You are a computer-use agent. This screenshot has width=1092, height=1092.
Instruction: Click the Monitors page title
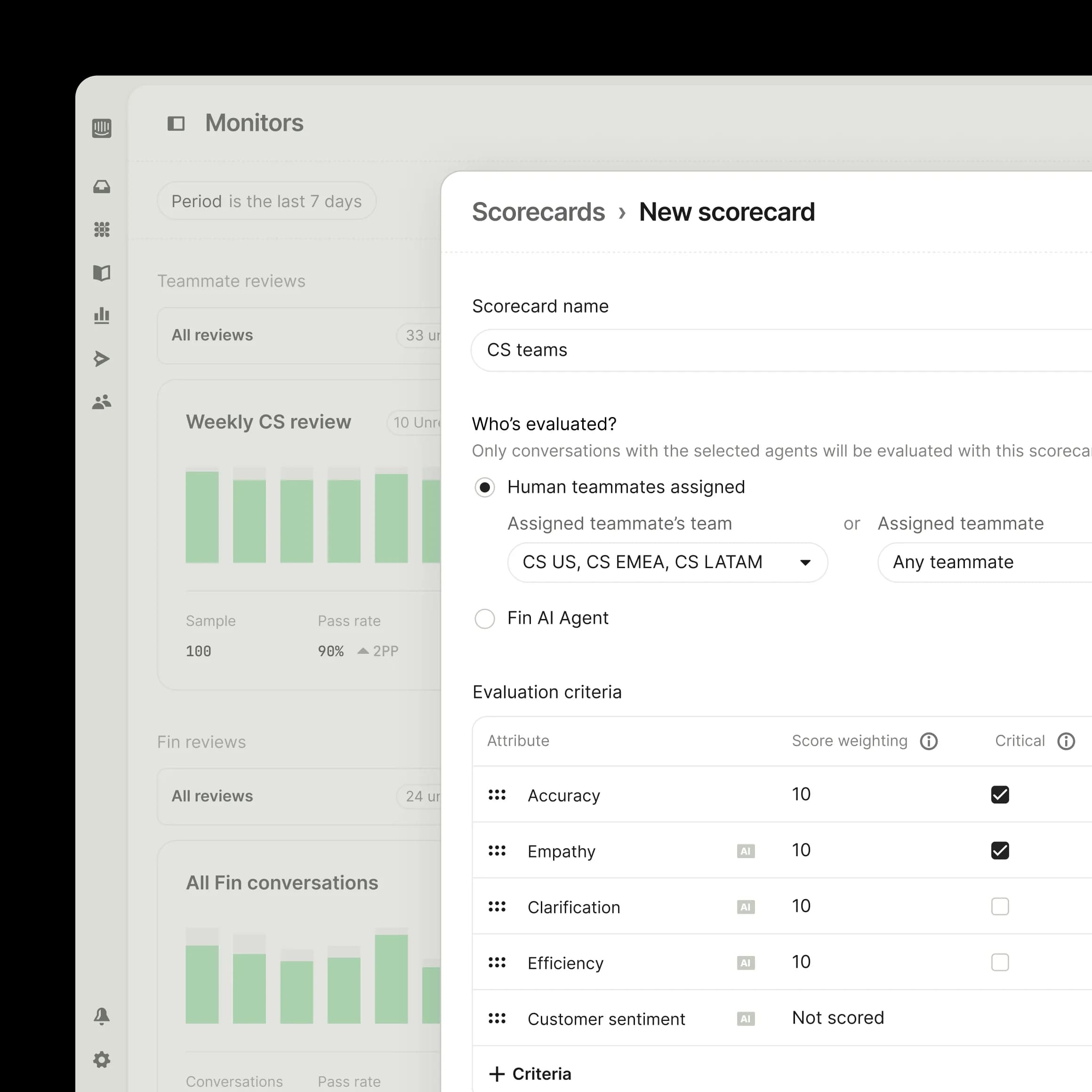click(254, 123)
